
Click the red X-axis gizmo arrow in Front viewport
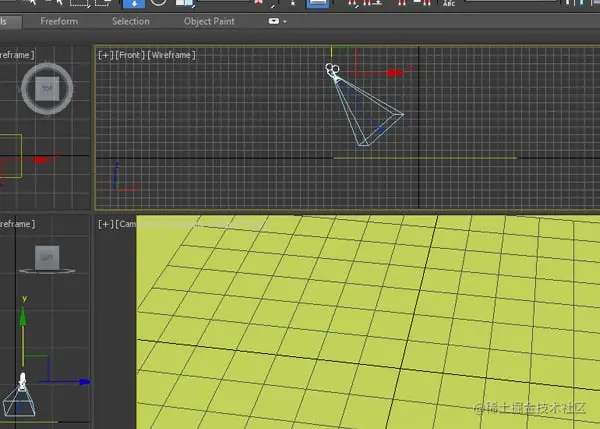coord(397,73)
